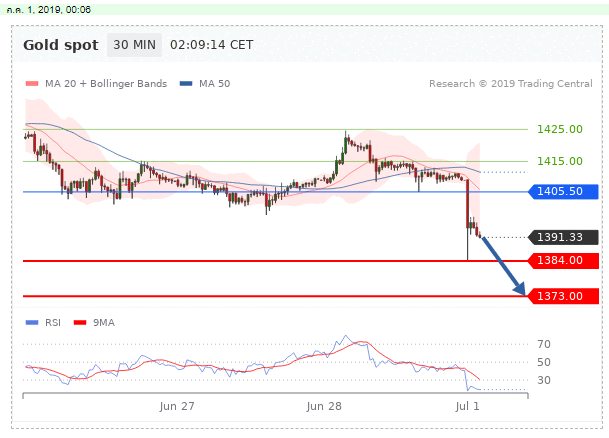609x438 pixels.
Task: Click the black 1391.33 current price tag
Action: coord(564,237)
